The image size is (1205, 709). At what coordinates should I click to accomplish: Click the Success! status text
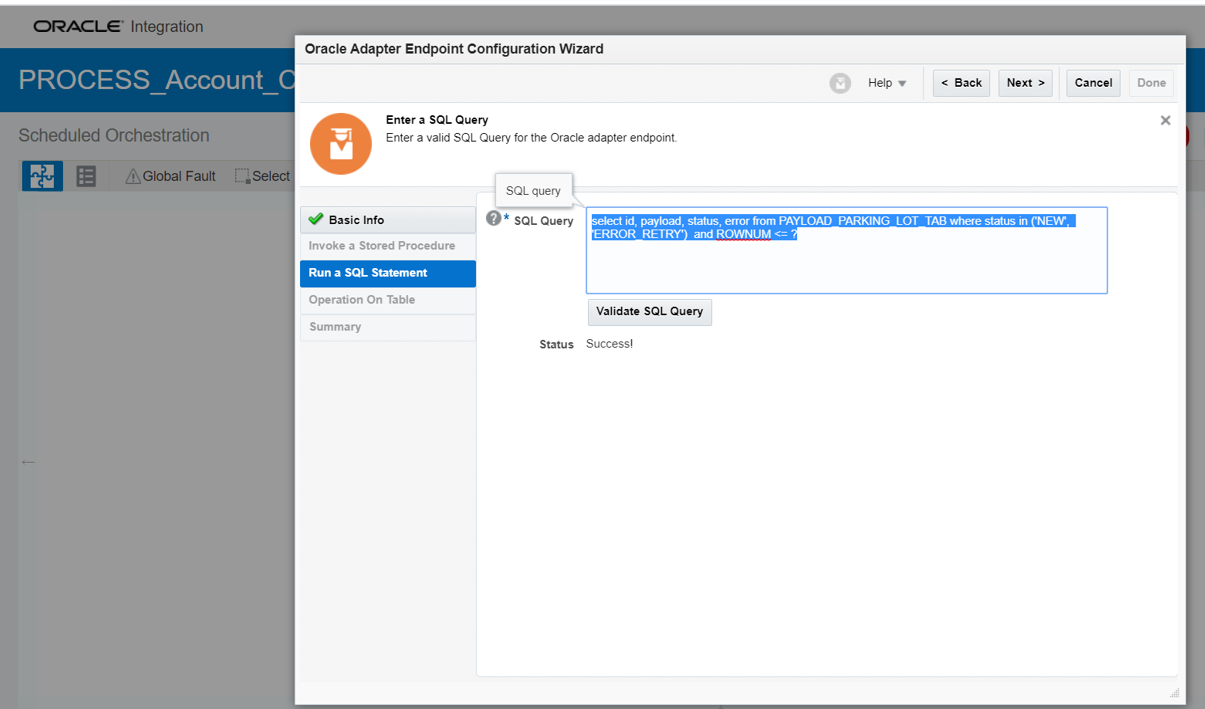[x=609, y=344]
